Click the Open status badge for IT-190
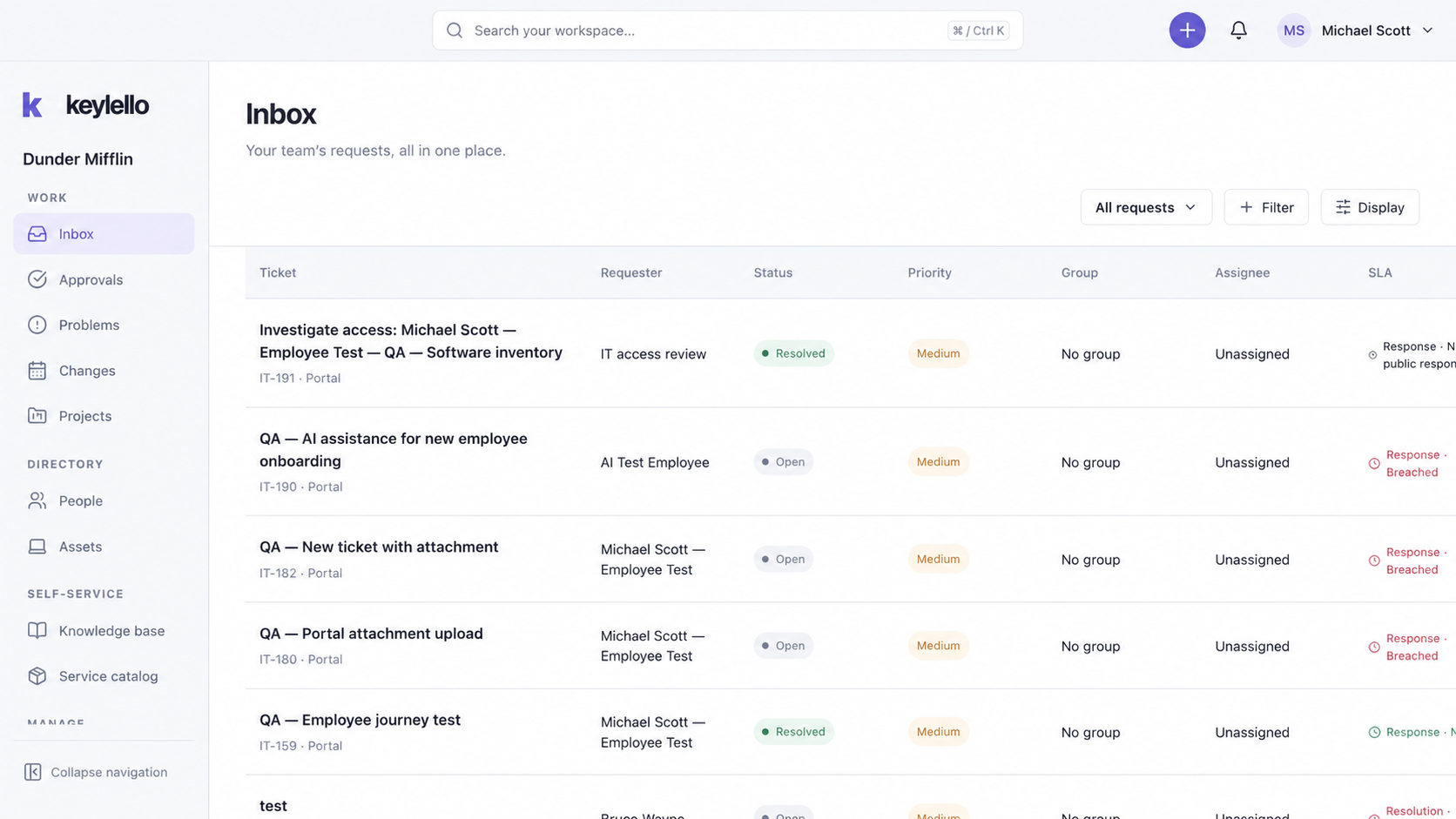Screen dimensions: 1456x819 [x=783, y=462]
